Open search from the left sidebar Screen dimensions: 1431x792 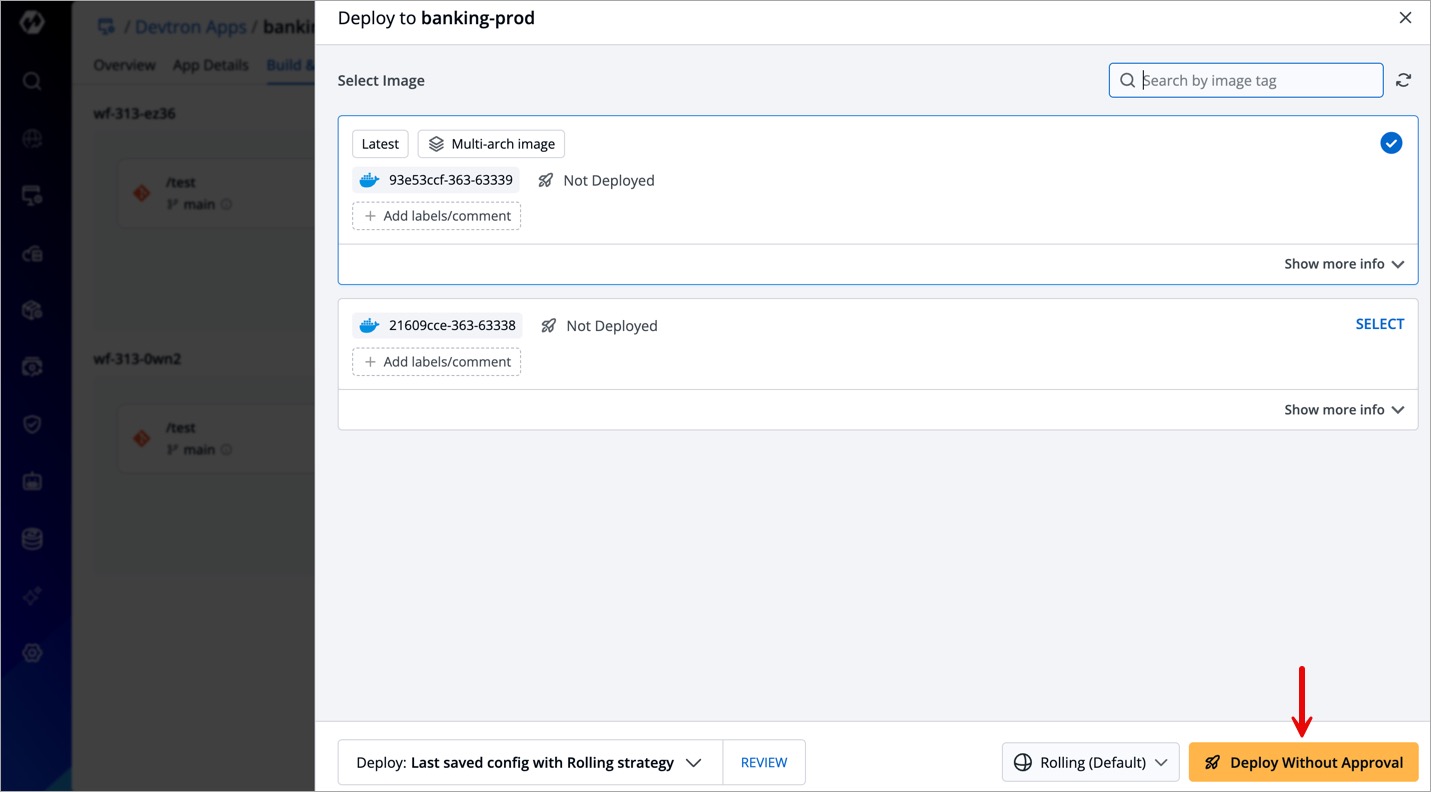32,81
